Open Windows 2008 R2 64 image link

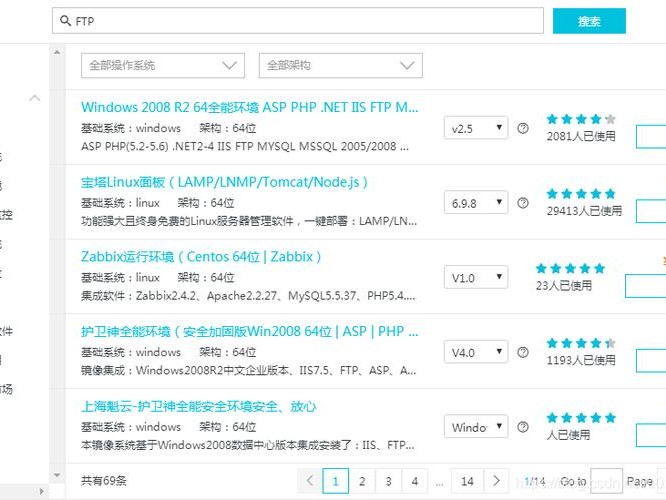pos(250,107)
